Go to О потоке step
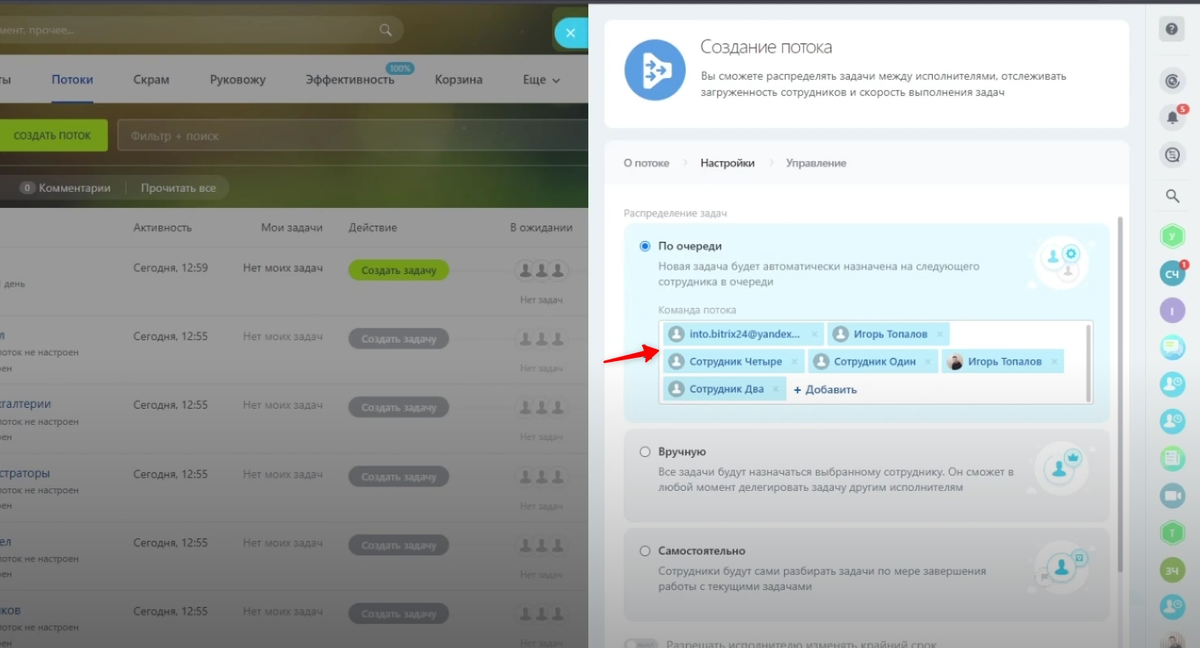 tap(647, 163)
